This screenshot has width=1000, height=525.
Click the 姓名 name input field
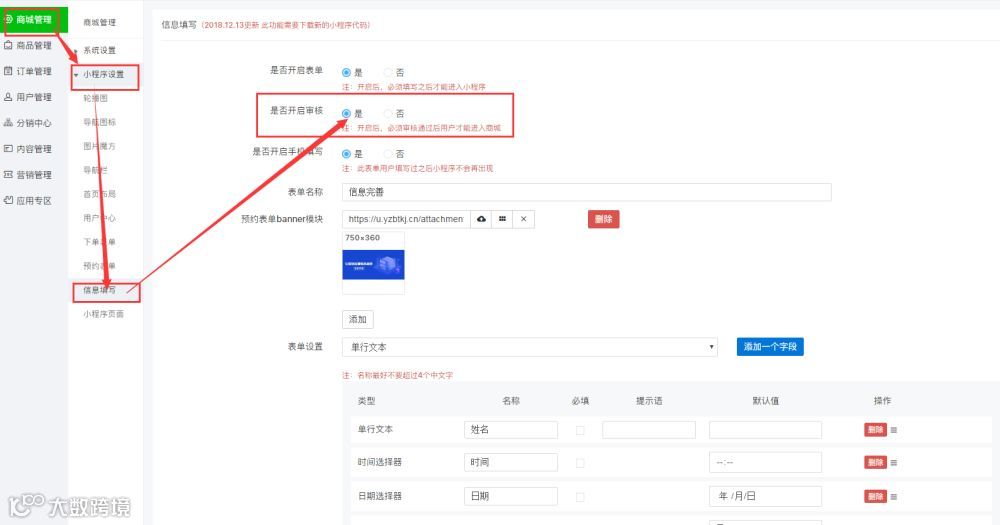(x=511, y=430)
